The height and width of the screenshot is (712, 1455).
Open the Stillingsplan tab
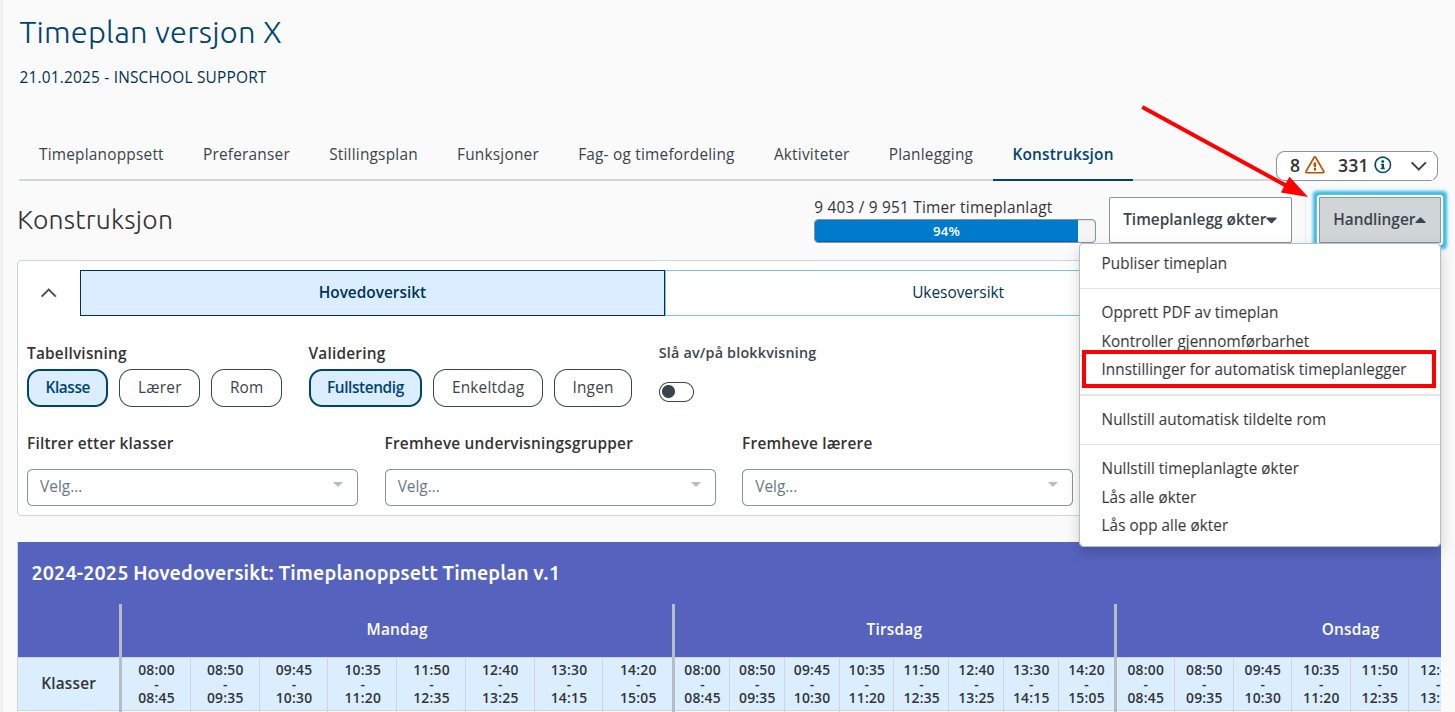373,154
